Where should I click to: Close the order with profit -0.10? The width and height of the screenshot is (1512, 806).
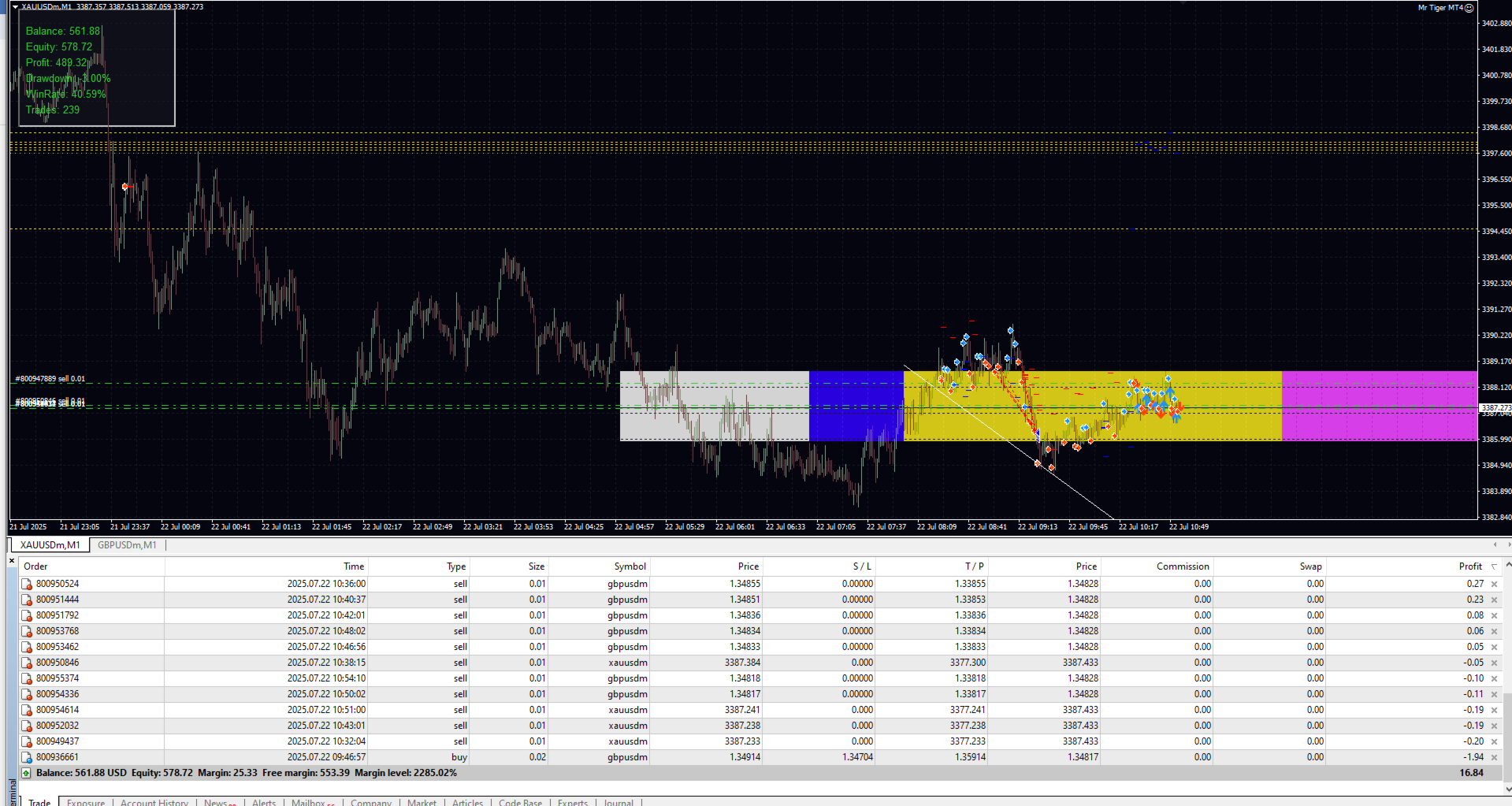tap(1494, 678)
